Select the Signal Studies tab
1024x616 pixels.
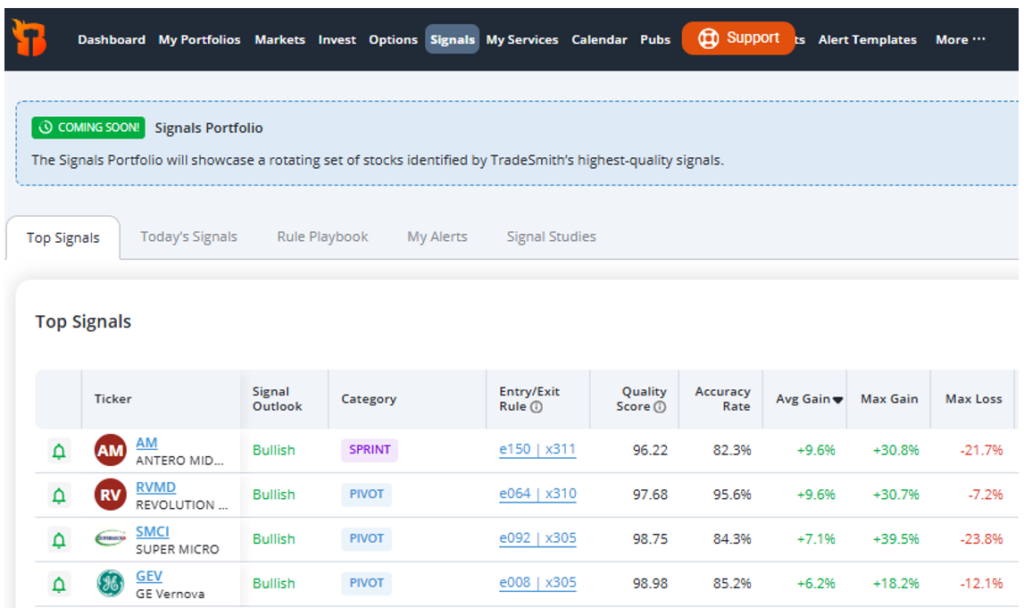pos(551,237)
